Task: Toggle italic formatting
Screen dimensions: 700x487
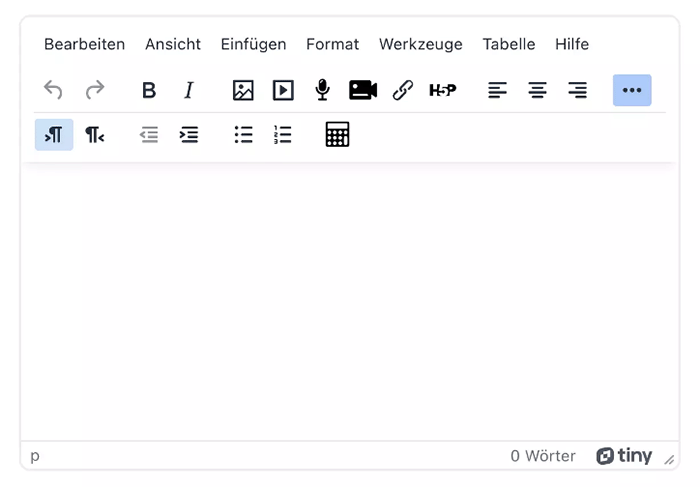Action: click(x=189, y=91)
